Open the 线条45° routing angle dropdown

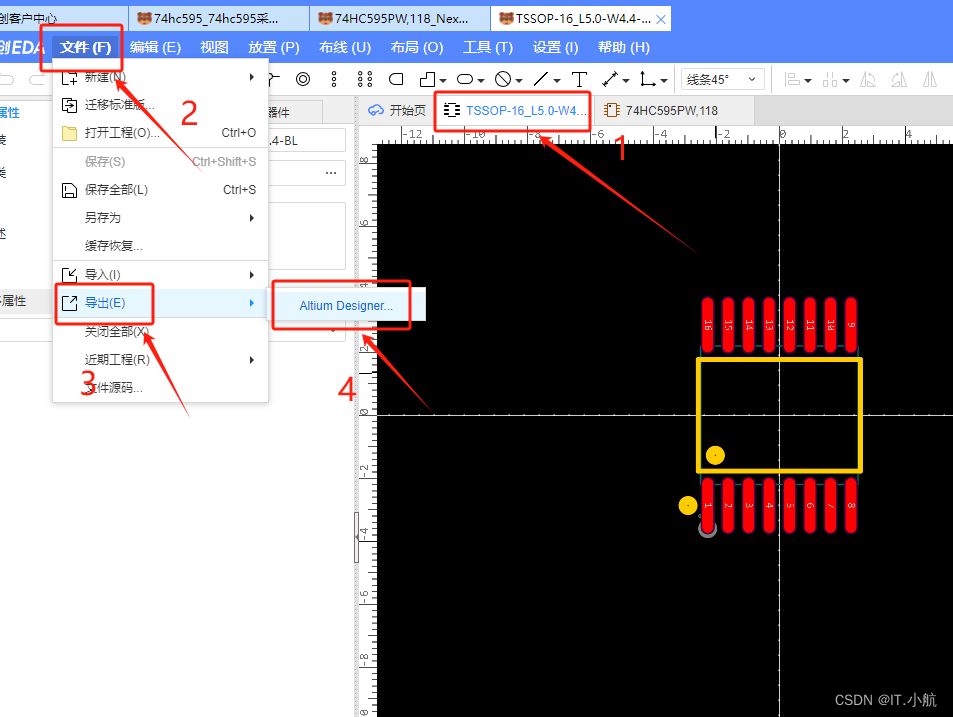click(722, 80)
